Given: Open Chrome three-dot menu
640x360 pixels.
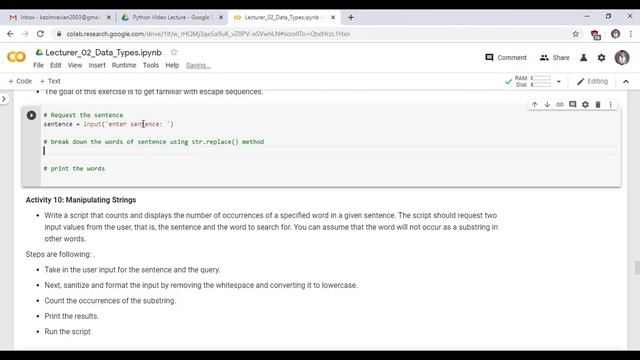Looking at the screenshot, I should [631, 34].
